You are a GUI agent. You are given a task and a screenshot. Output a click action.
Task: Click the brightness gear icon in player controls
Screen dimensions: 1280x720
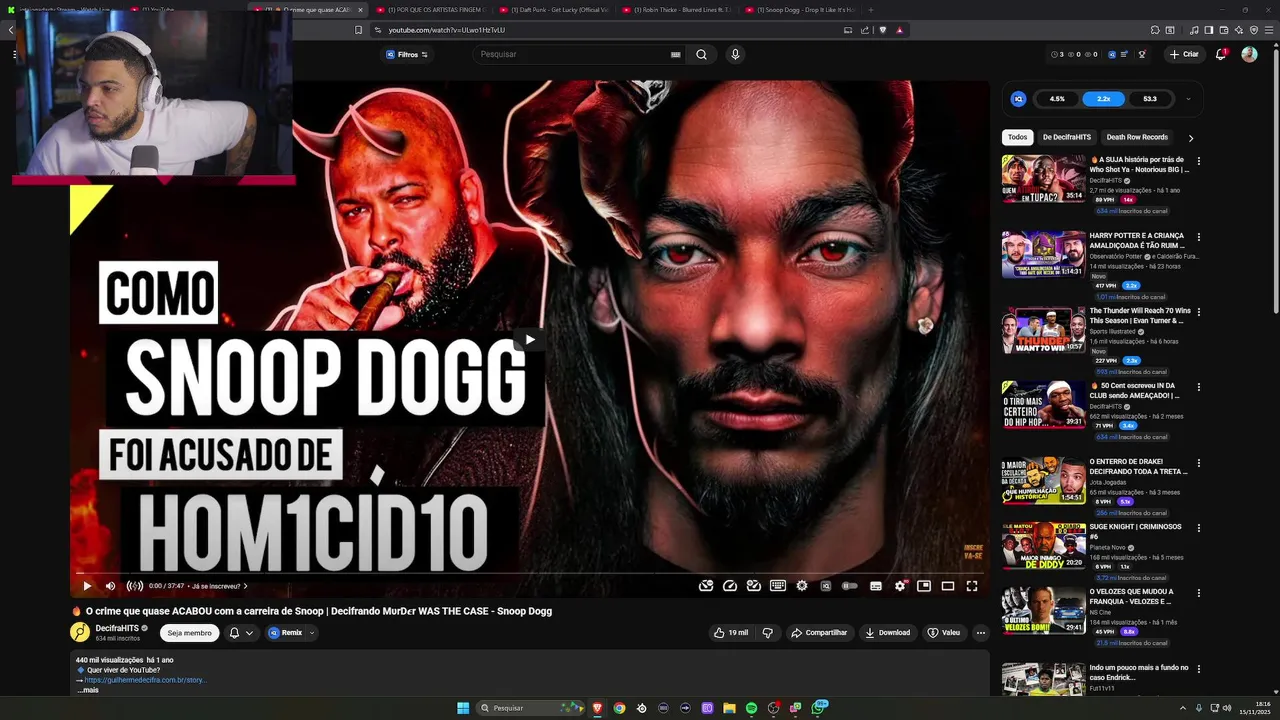pos(802,586)
